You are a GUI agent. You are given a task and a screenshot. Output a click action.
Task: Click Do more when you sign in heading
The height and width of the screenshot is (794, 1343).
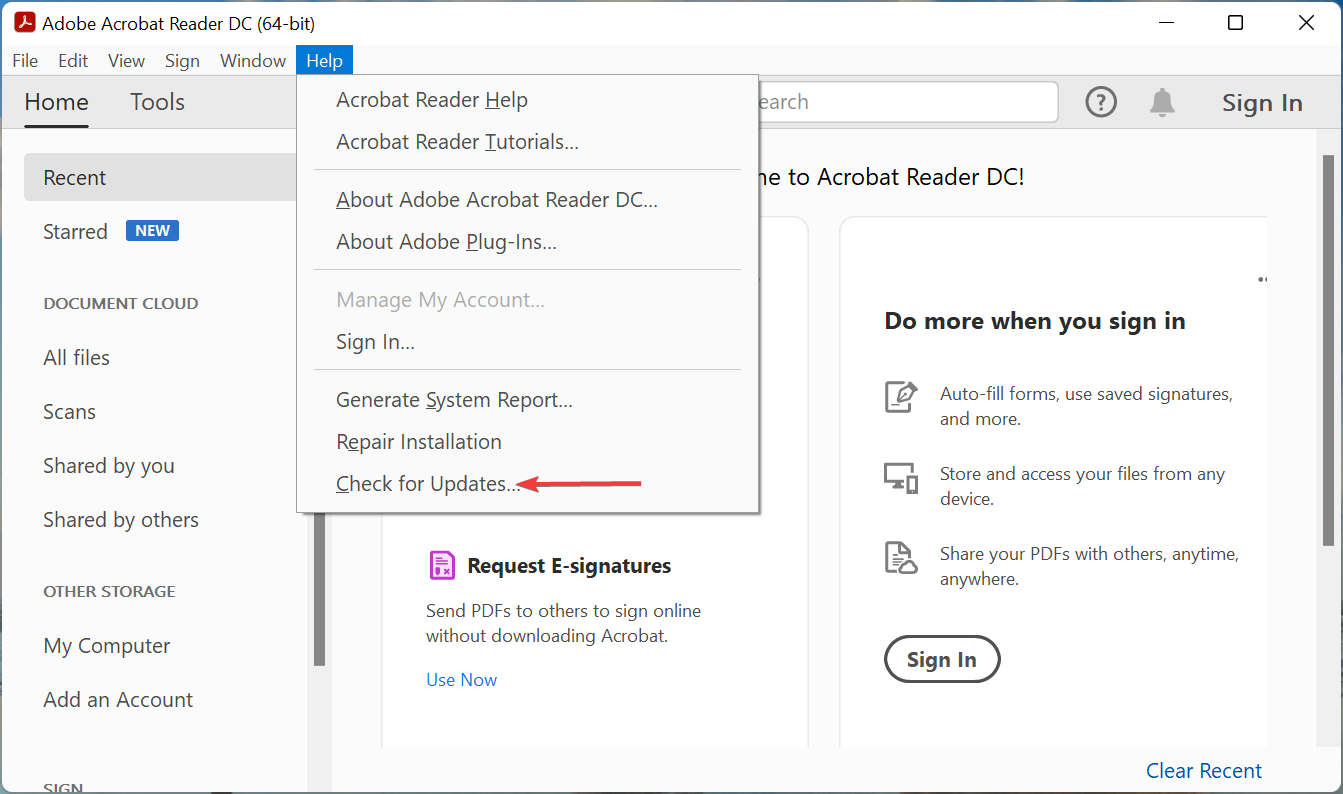(x=1035, y=321)
